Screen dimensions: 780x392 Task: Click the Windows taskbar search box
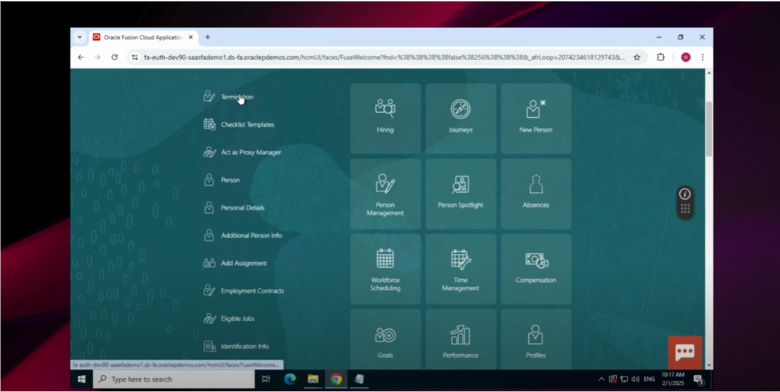[174, 379]
